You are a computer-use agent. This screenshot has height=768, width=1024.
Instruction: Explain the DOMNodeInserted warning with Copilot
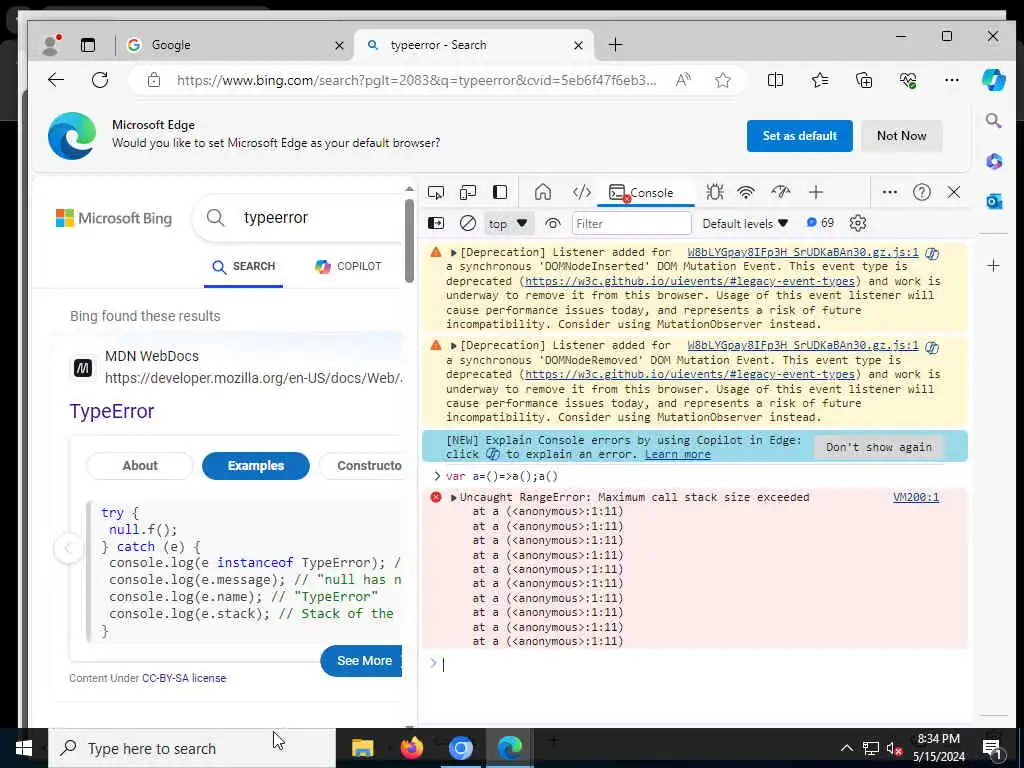click(932, 253)
